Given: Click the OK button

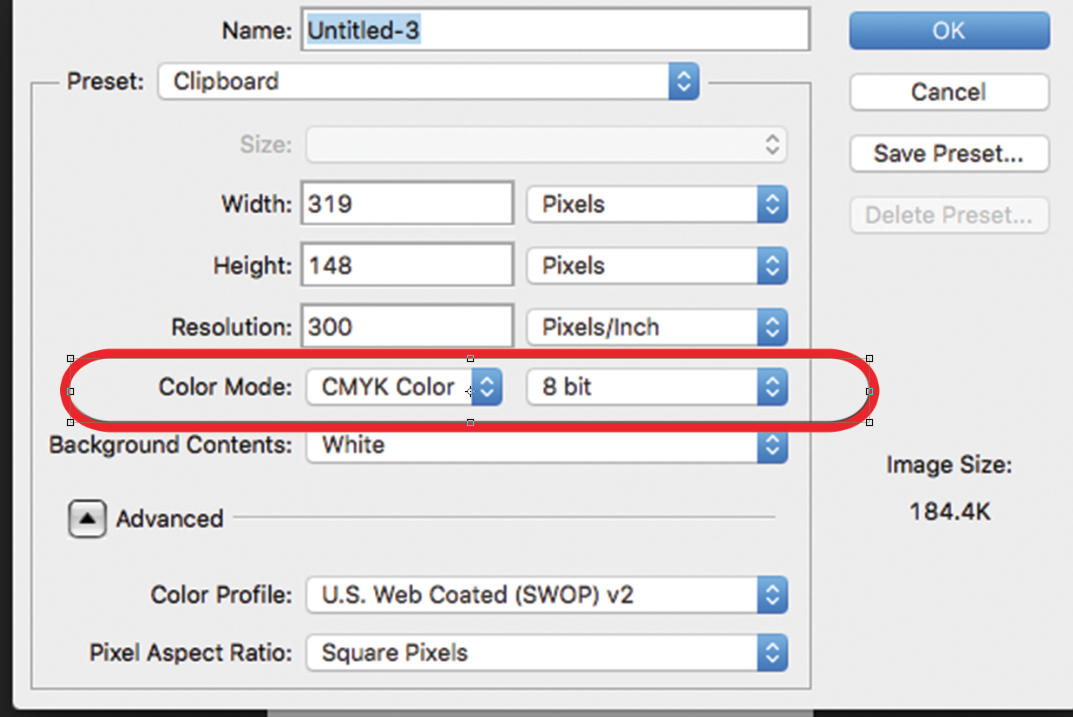Looking at the screenshot, I should pyautogui.click(x=949, y=30).
